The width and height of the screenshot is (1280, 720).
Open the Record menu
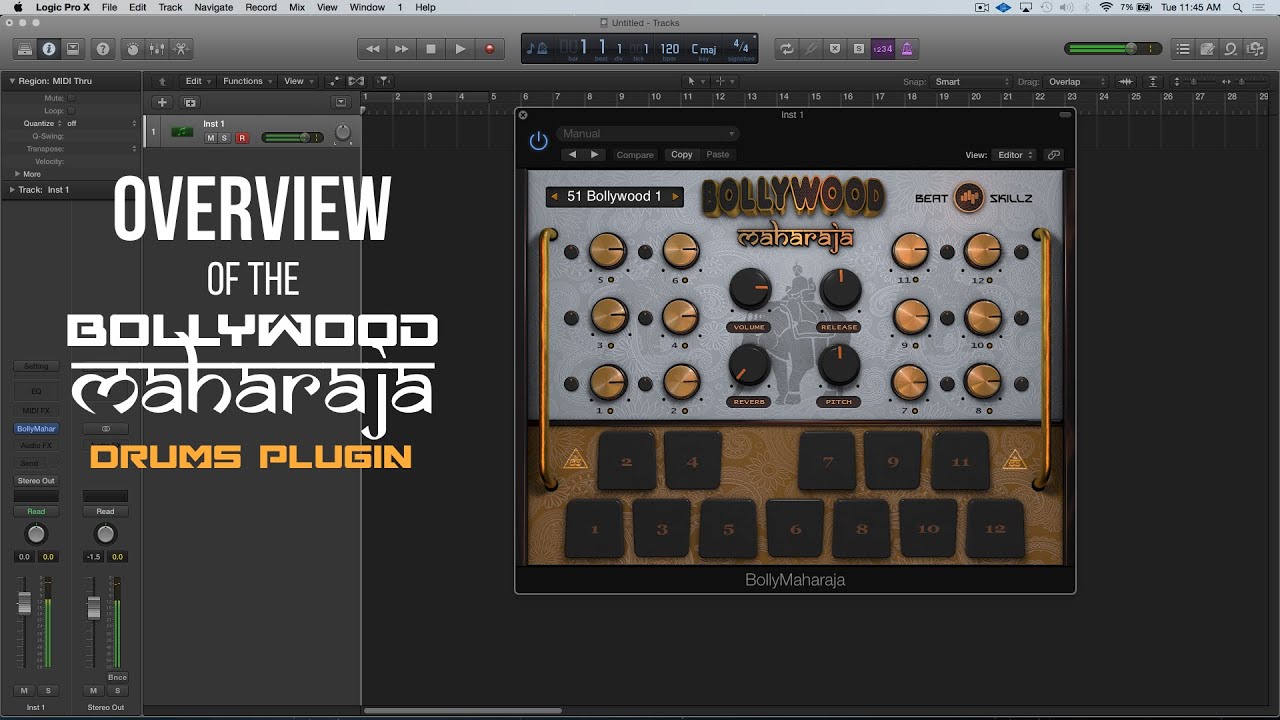(x=261, y=7)
